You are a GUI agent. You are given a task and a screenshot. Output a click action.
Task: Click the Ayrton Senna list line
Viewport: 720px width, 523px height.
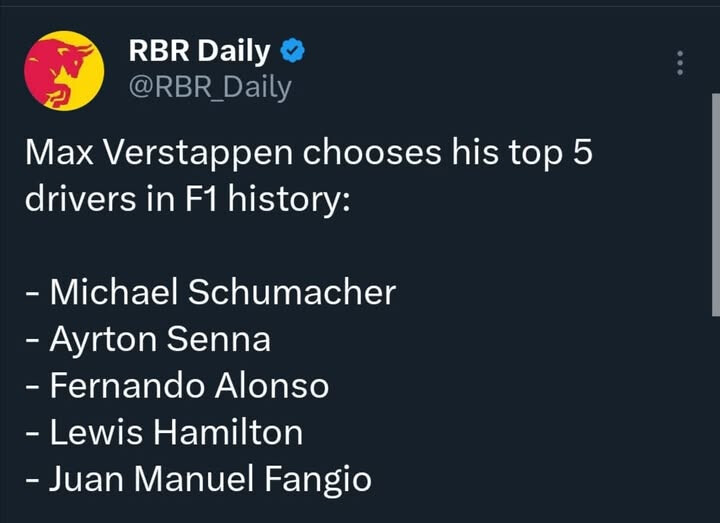(x=147, y=339)
